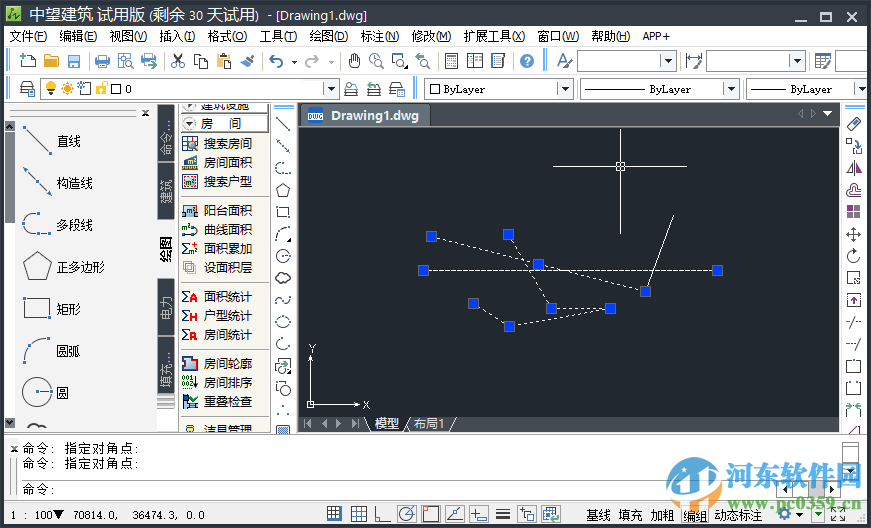Click the Print Preview icon
The height and width of the screenshot is (528, 871).
coord(126,61)
